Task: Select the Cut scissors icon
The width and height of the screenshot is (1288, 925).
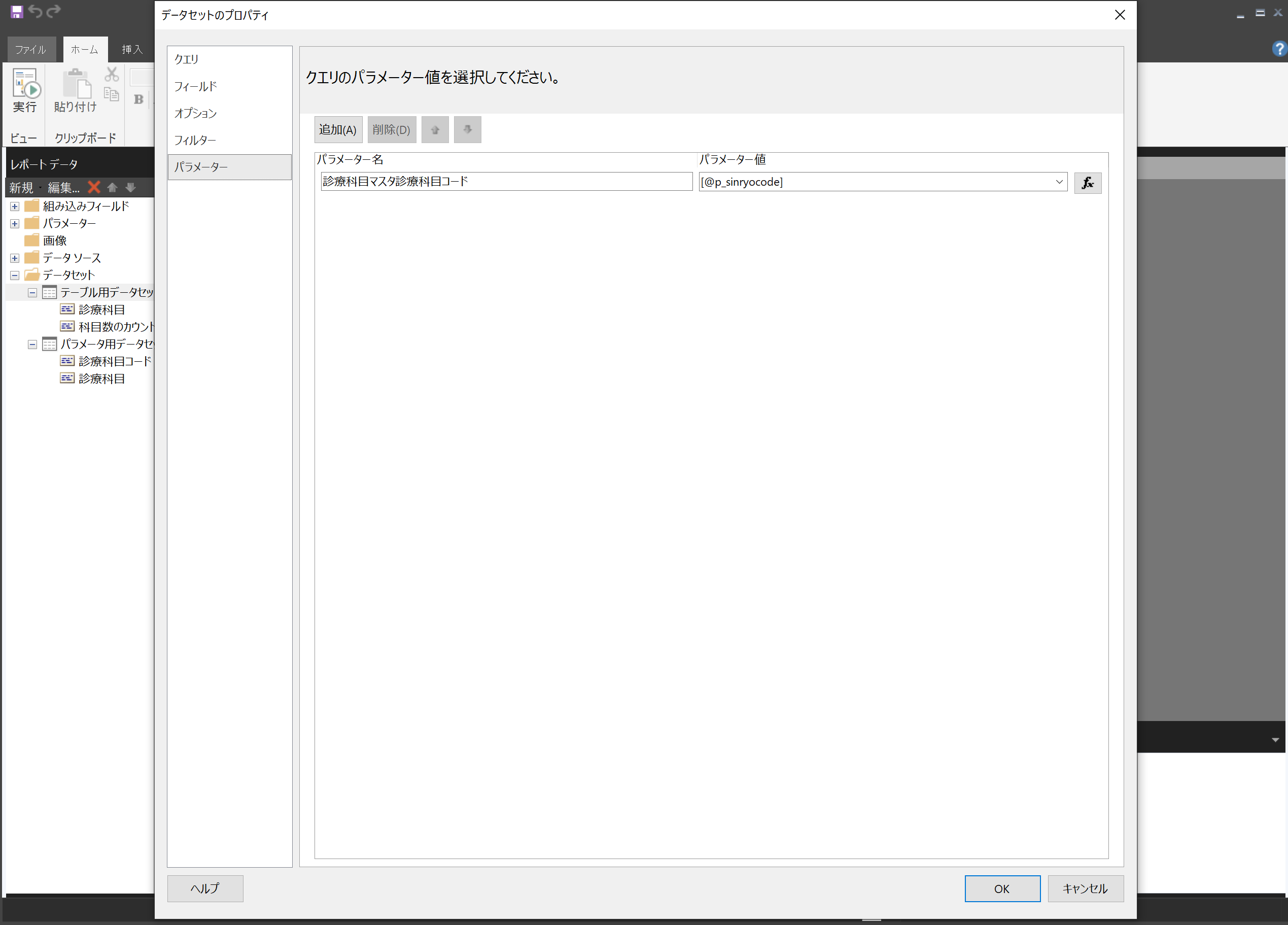Action: (111, 75)
